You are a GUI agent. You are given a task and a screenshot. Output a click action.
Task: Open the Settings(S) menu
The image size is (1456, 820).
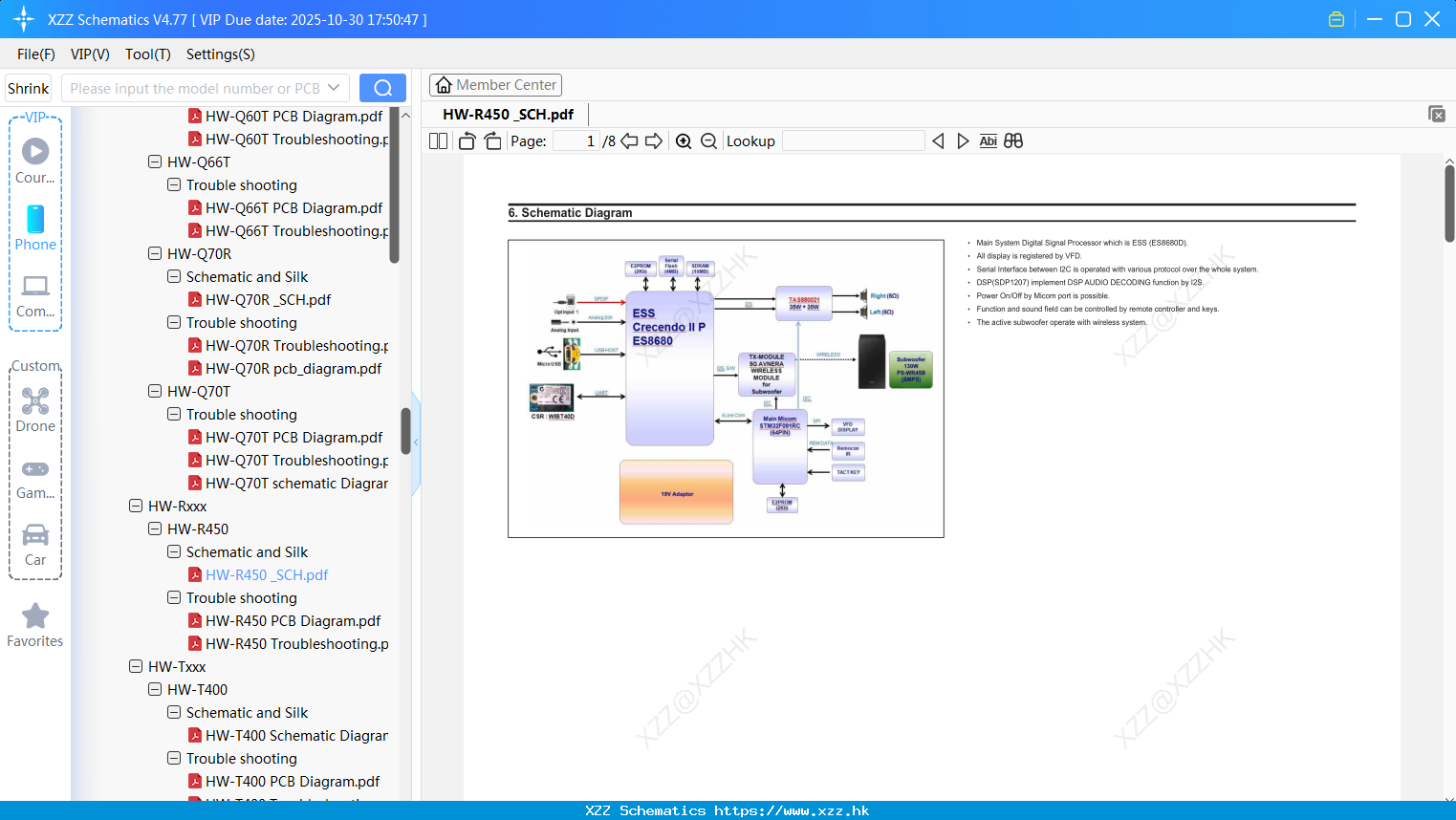pyautogui.click(x=221, y=54)
